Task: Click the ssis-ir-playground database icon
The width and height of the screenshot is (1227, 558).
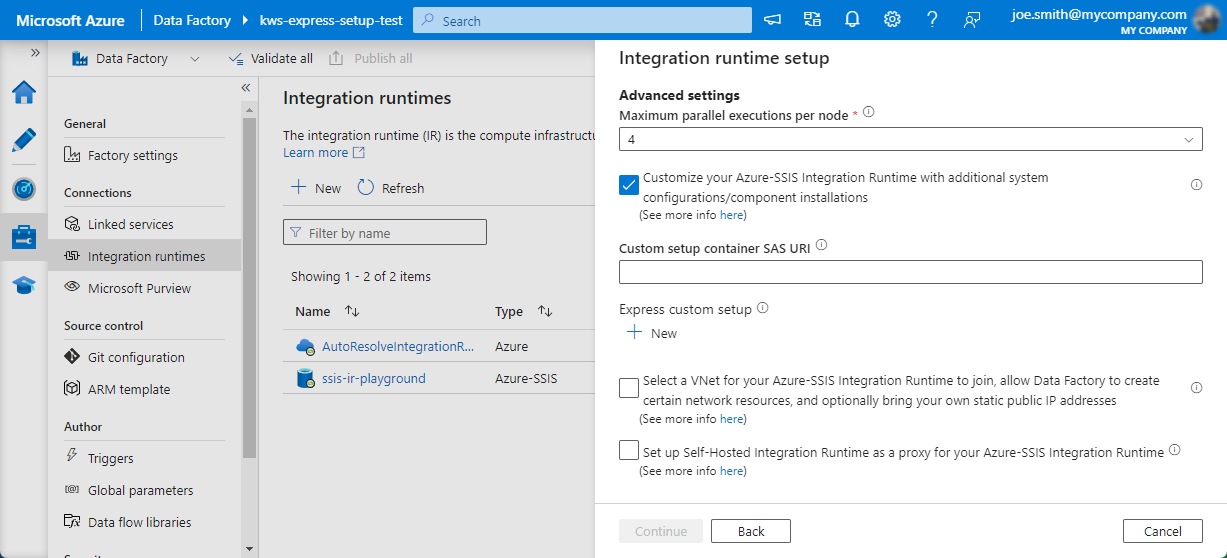Action: pyautogui.click(x=305, y=379)
